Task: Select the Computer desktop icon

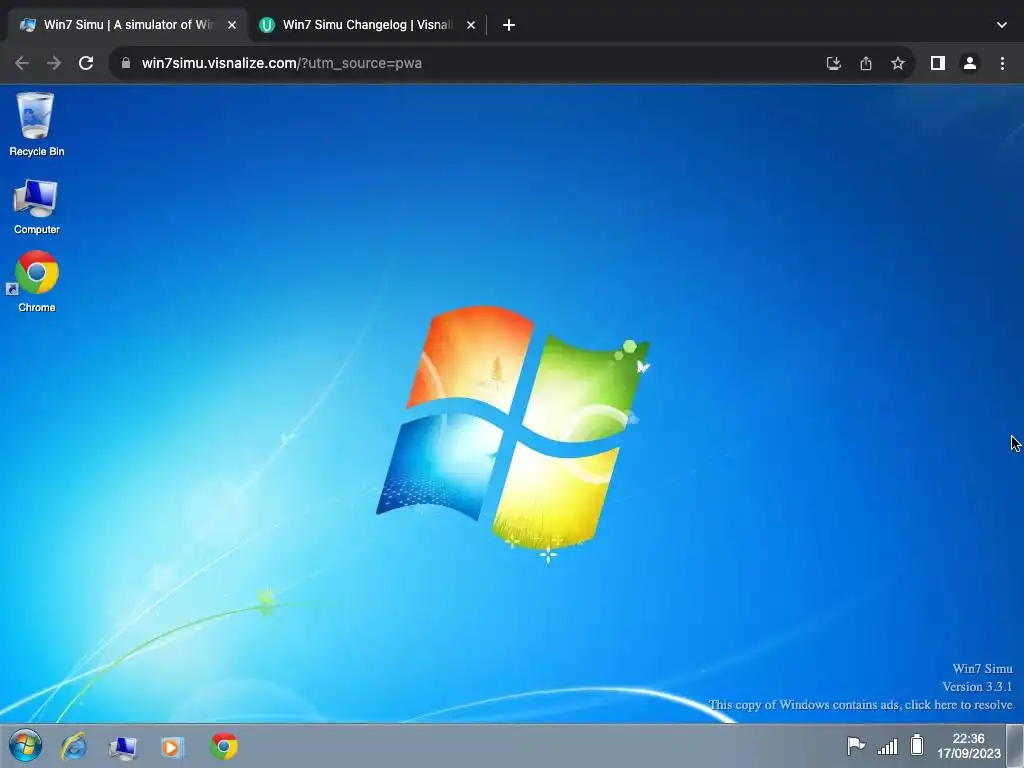Action: click(x=36, y=206)
